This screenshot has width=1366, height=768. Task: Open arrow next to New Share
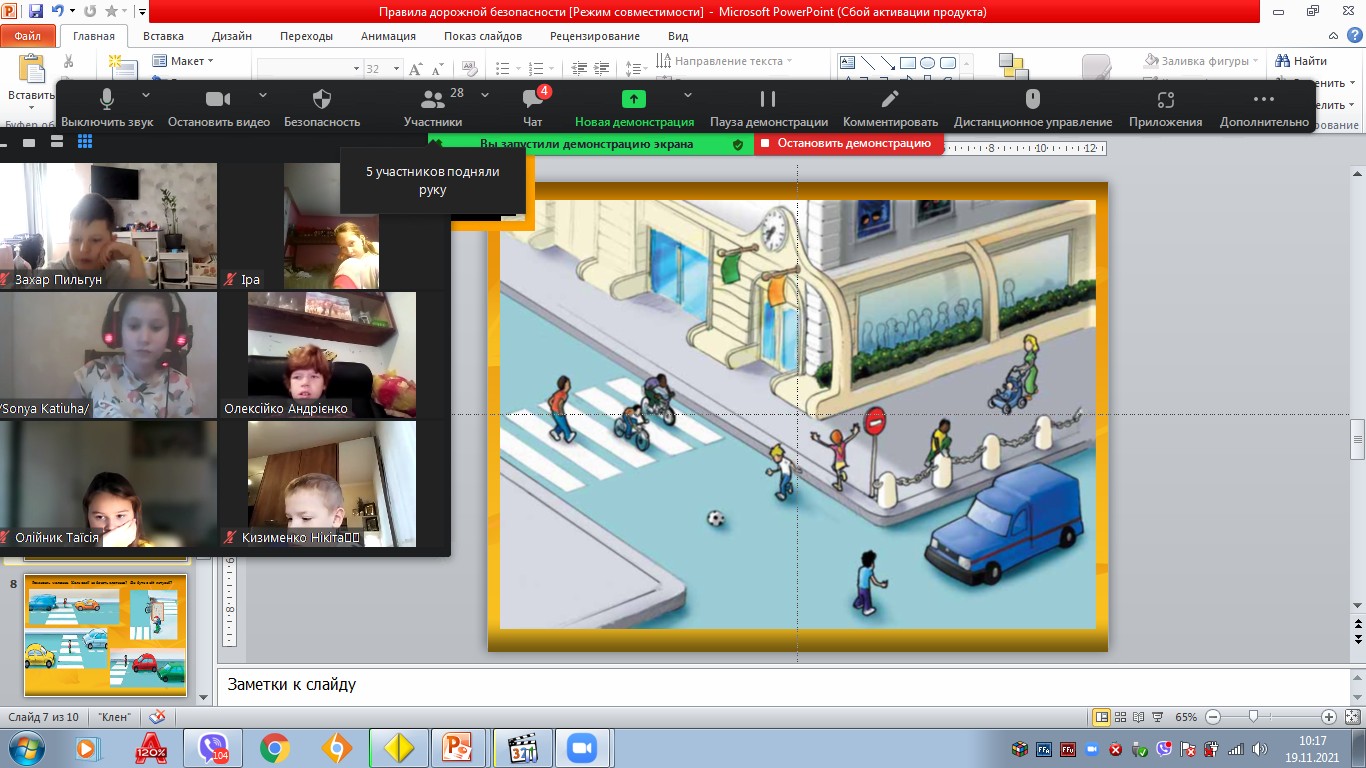[688, 95]
